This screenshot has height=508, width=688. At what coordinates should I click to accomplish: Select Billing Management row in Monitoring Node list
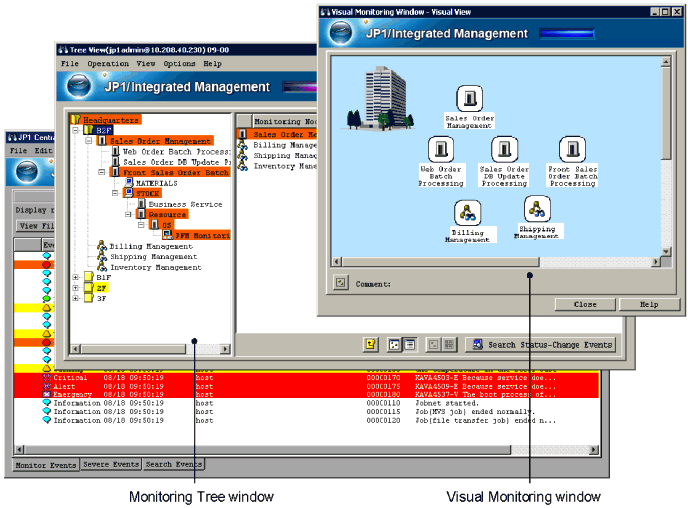(277, 145)
